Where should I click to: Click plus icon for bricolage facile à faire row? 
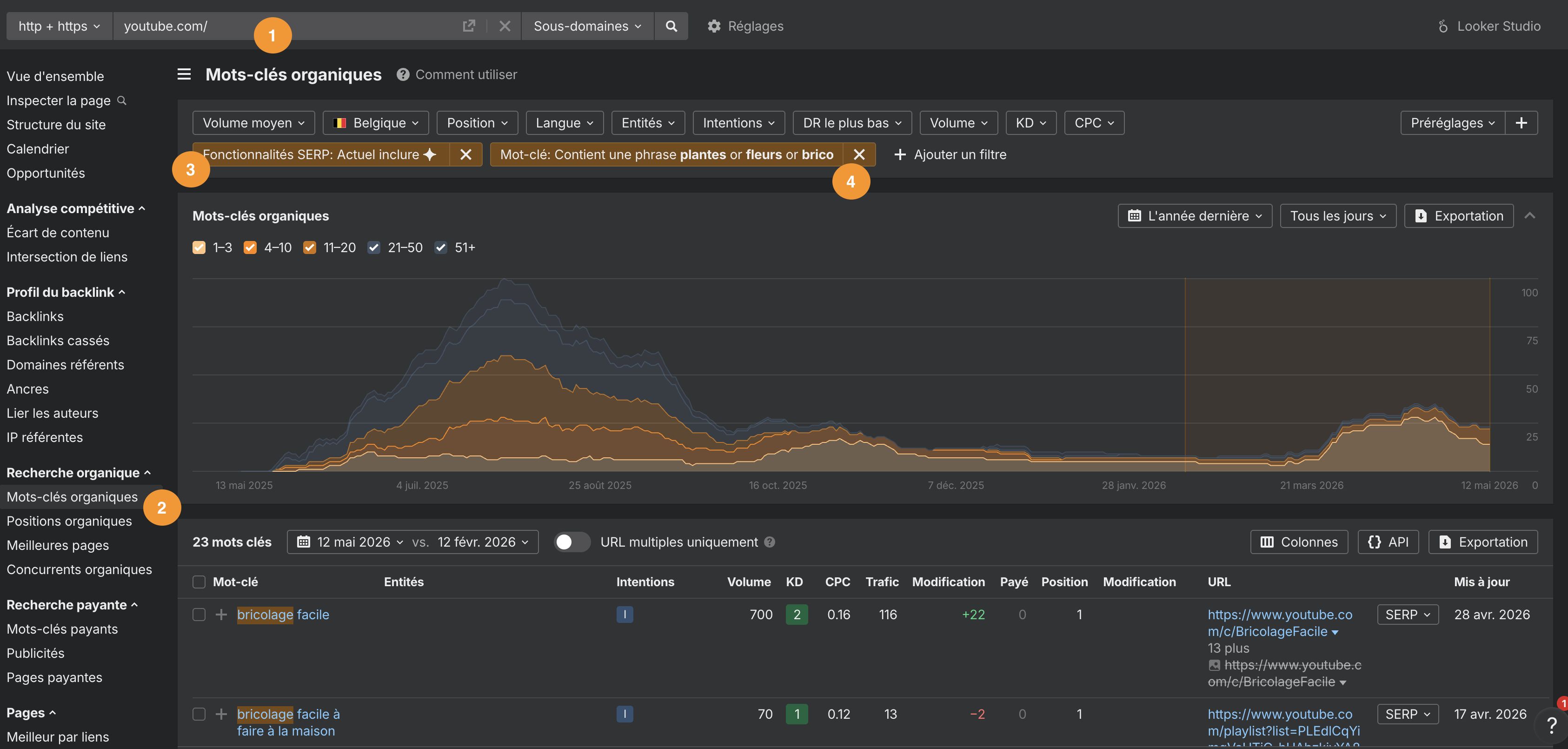(221, 714)
